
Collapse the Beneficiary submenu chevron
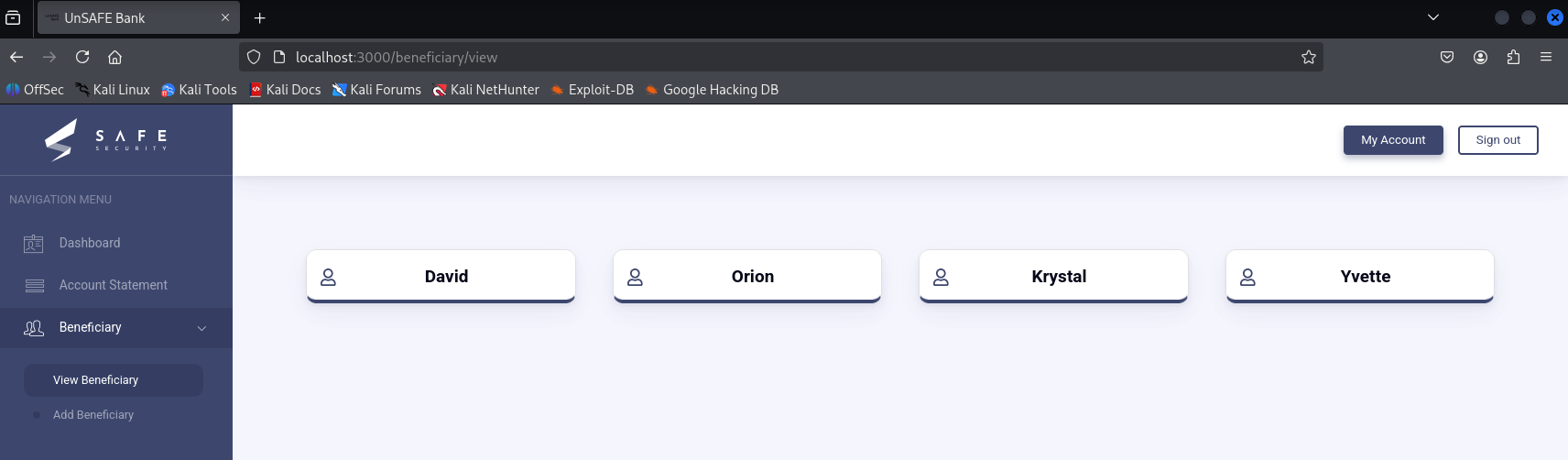click(x=201, y=328)
